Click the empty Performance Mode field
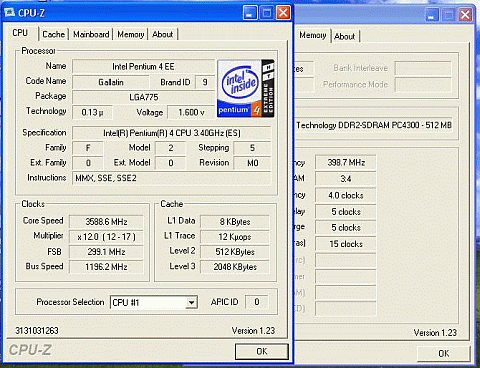The image size is (480, 368). 423,84
